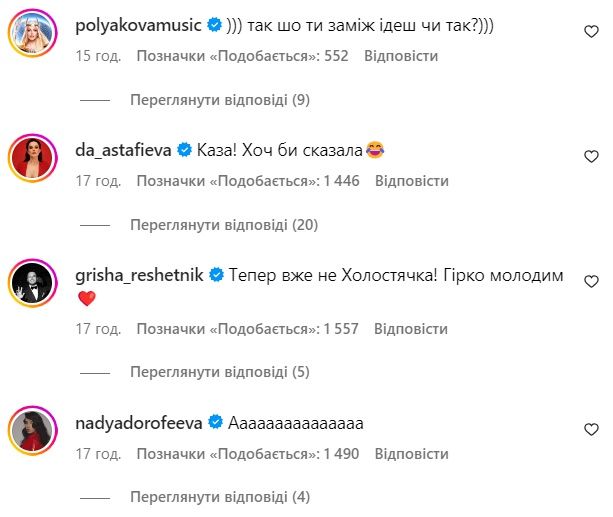613x517 pixels.
Task: Click Відповісти under grisha_reshetnik comment
Action: [412, 328]
